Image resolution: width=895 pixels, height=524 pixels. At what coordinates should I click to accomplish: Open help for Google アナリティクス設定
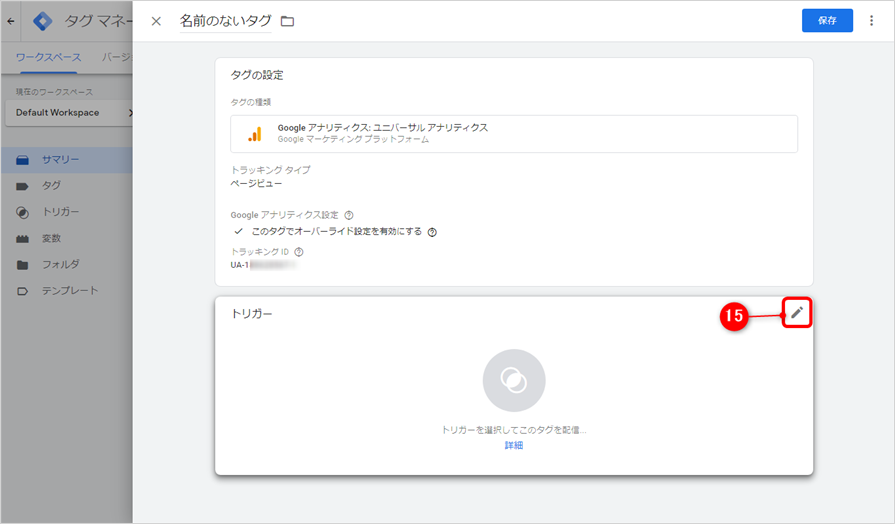[349, 215]
